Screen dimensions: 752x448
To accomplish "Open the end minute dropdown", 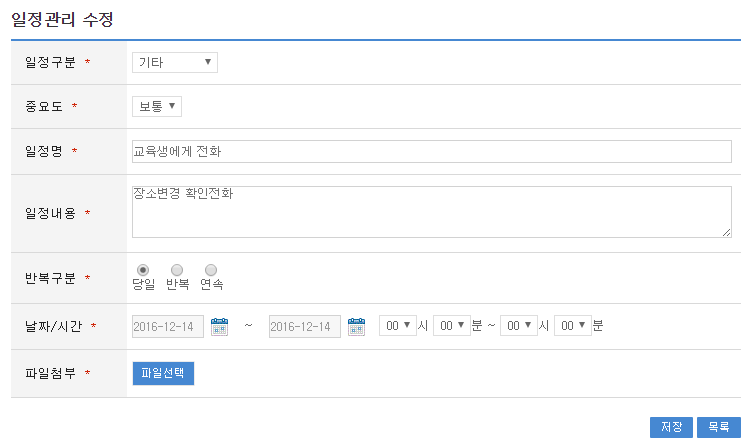I will pos(573,326).
